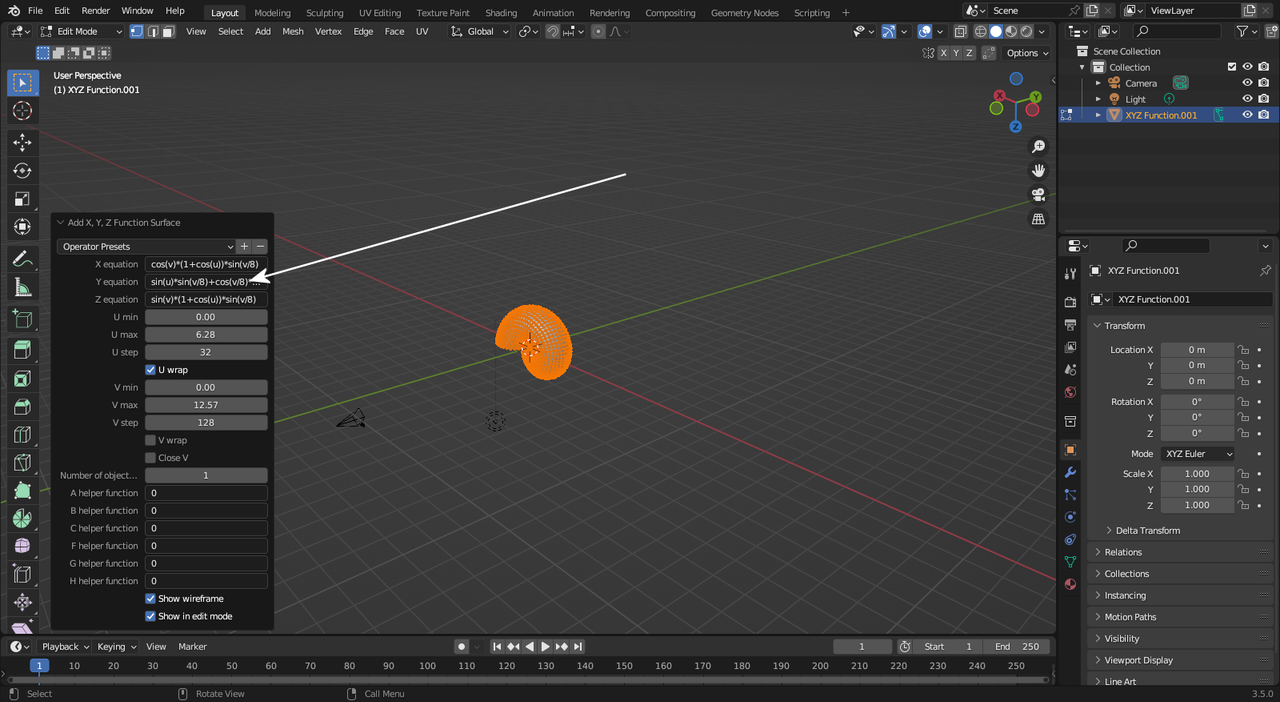Toggle camera view icon in viewport
The image size is (1280, 702).
[x=1038, y=195]
